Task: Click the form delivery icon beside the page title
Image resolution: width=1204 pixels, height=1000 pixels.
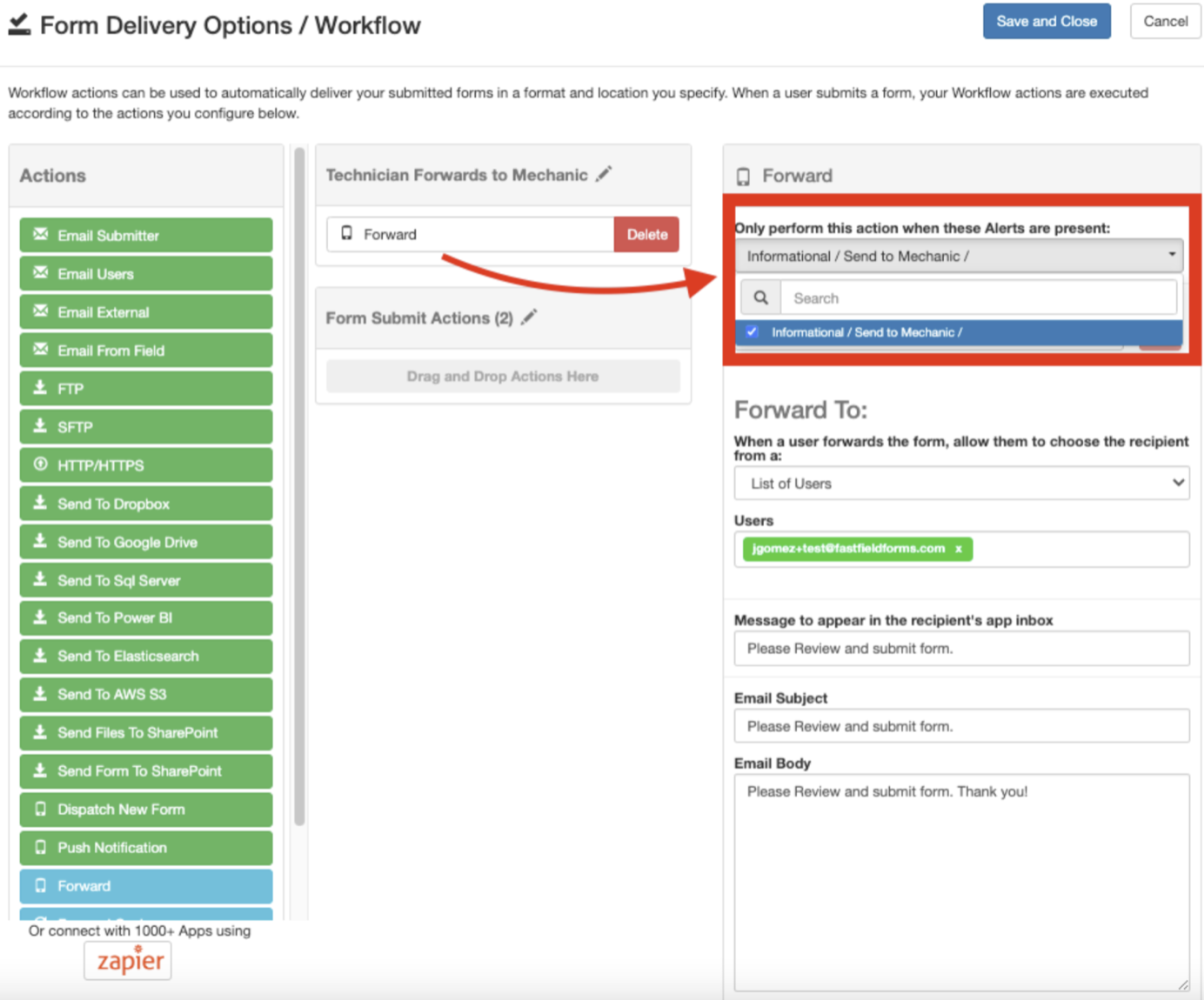Action: point(19,23)
